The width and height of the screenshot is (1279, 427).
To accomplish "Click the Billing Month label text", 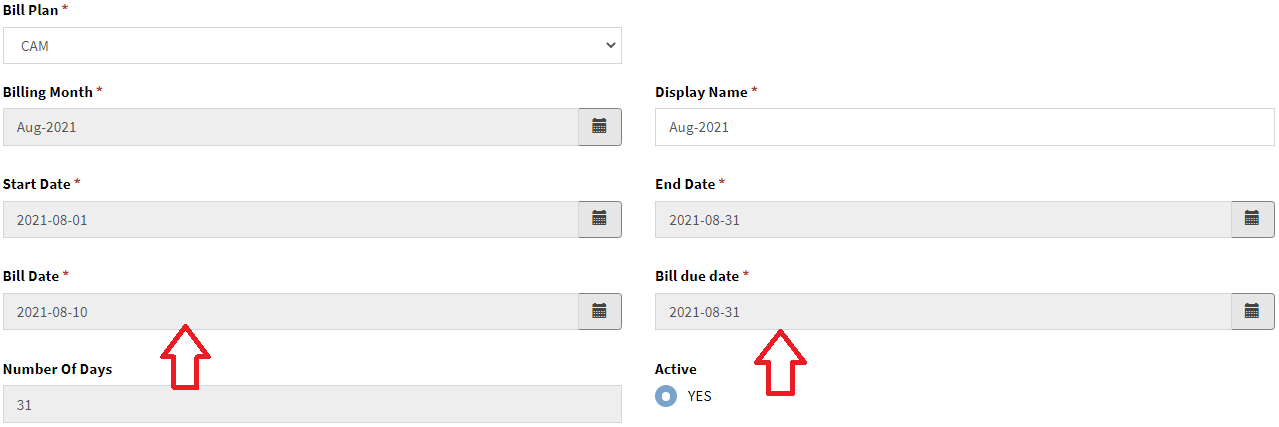I will [47, 92].
